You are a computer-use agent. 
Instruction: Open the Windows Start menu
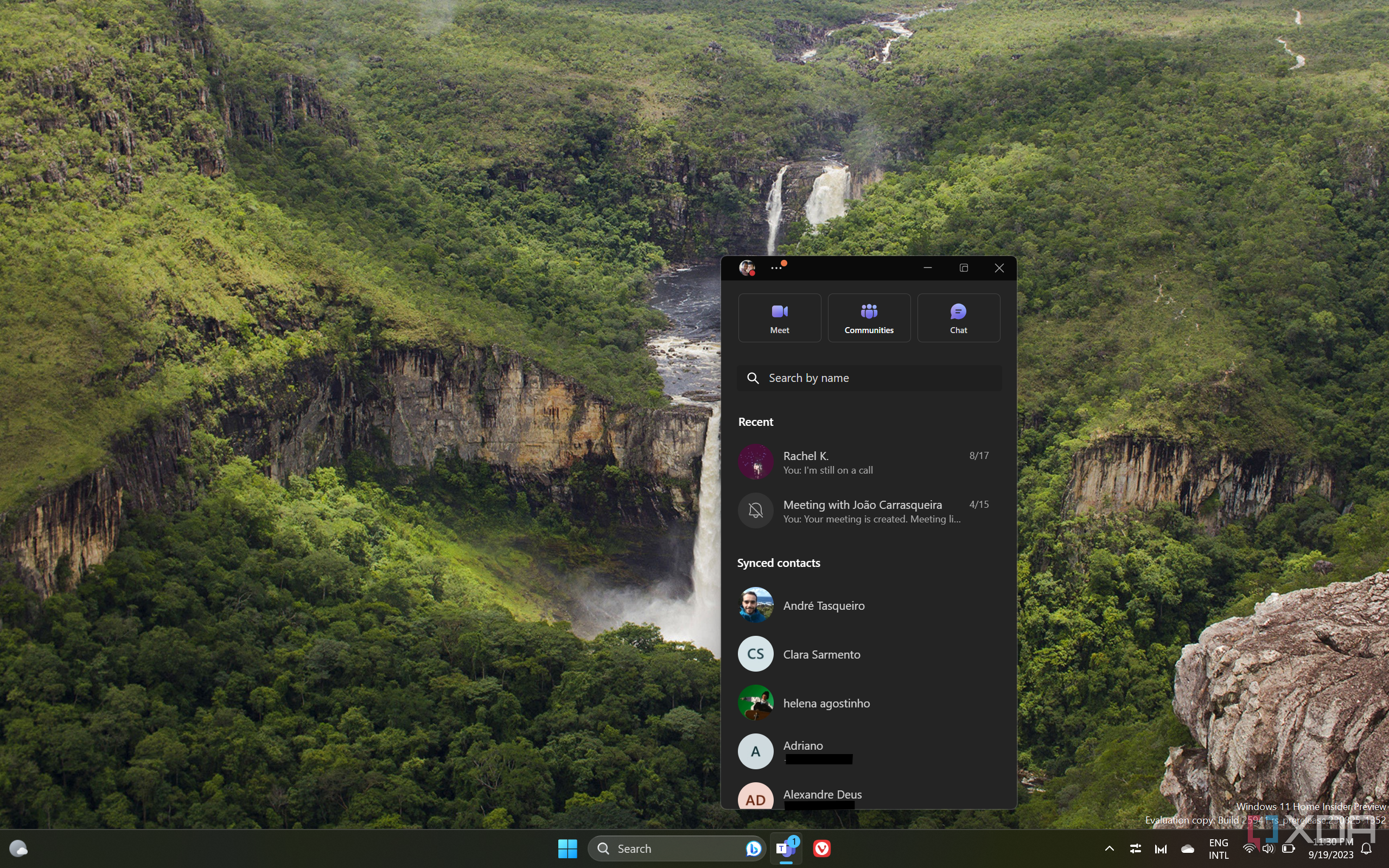point(566,848)
